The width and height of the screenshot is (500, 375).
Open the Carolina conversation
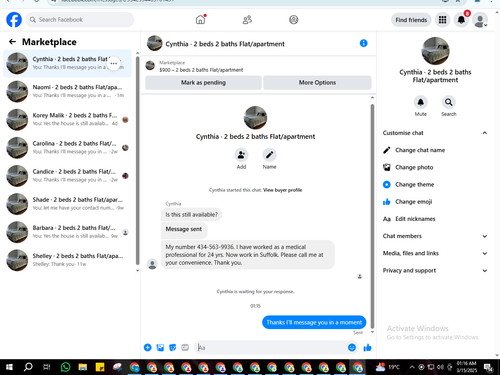68,148
